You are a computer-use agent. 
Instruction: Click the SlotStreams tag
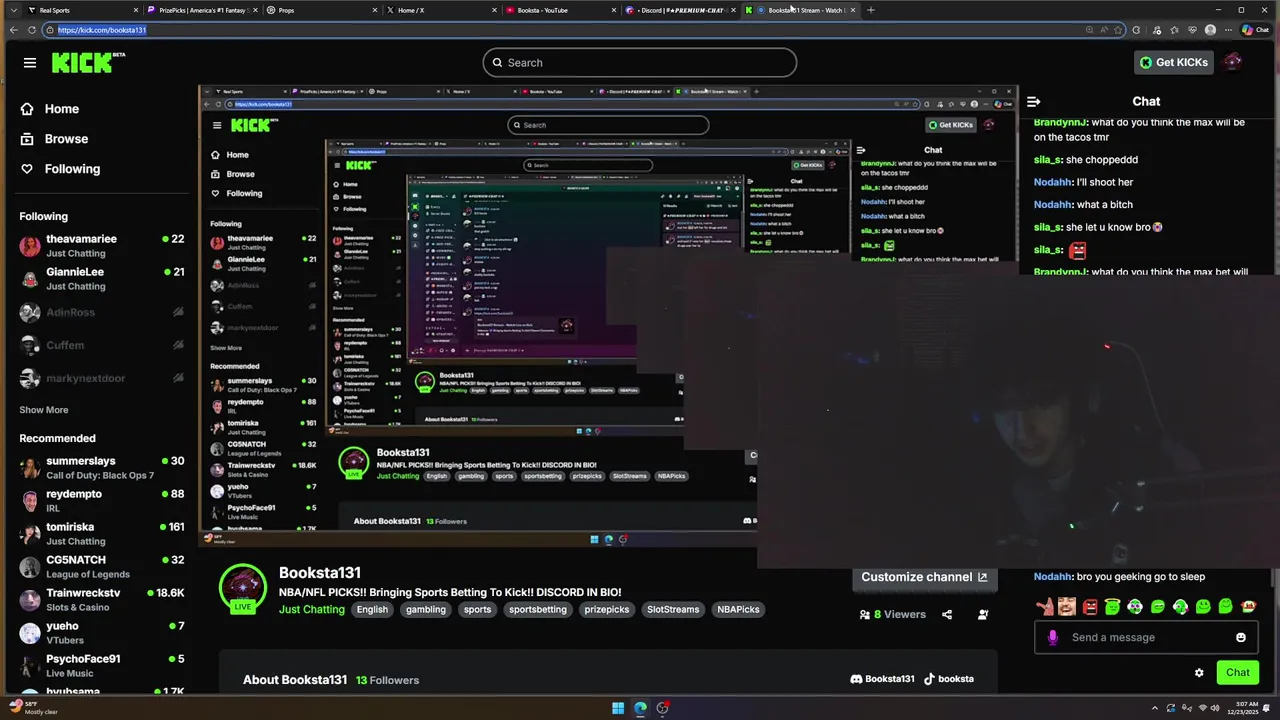[x=673, y=609]
